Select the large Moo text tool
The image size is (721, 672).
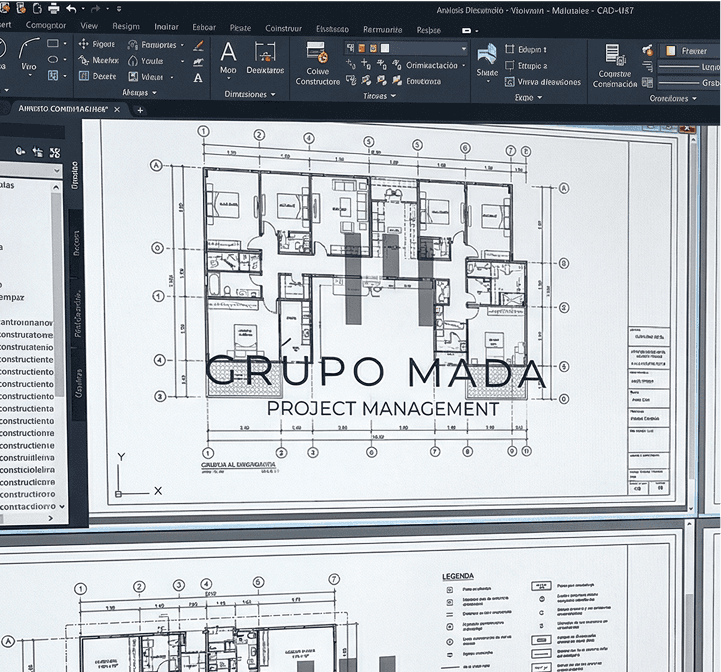228,57
